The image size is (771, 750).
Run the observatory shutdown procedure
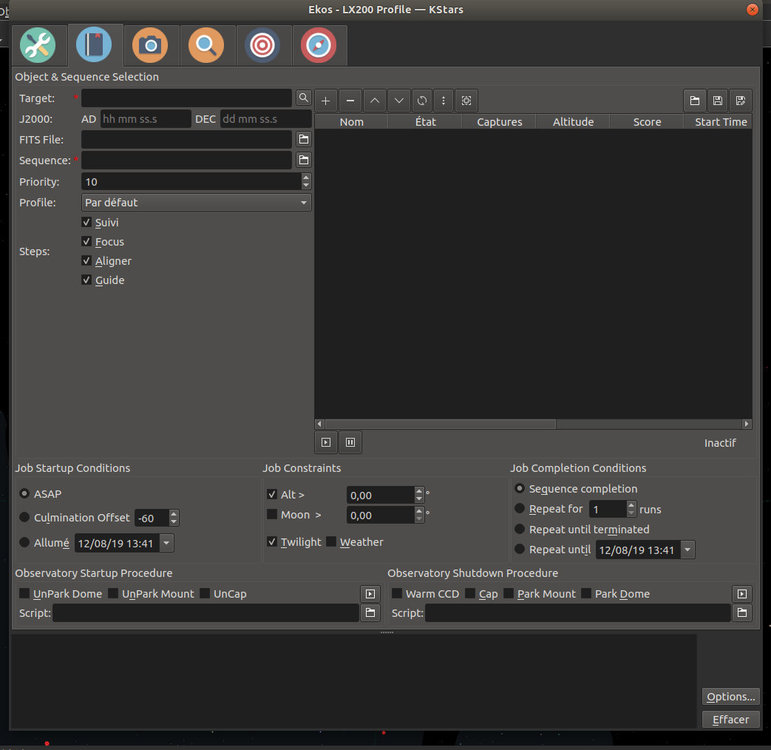point(742,594)
